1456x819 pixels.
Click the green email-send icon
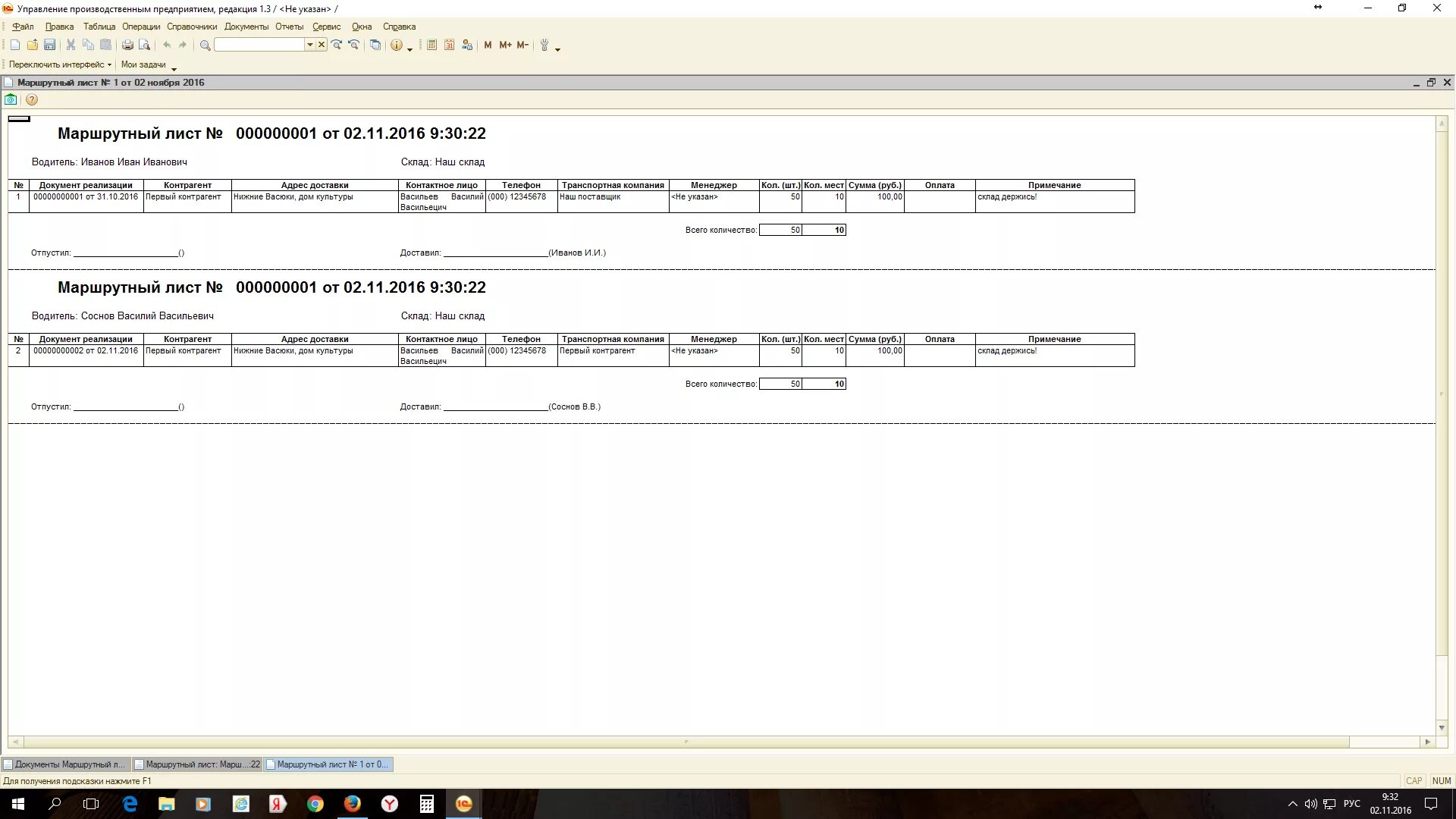(x=11, y=99)
